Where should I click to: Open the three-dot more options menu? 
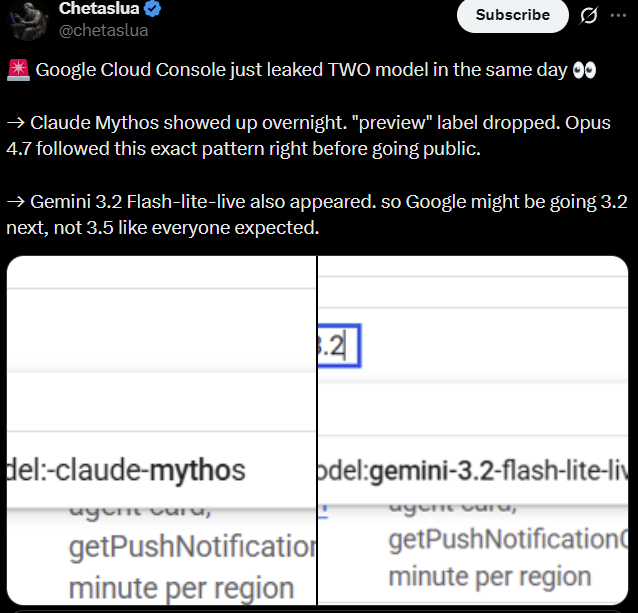618,15
